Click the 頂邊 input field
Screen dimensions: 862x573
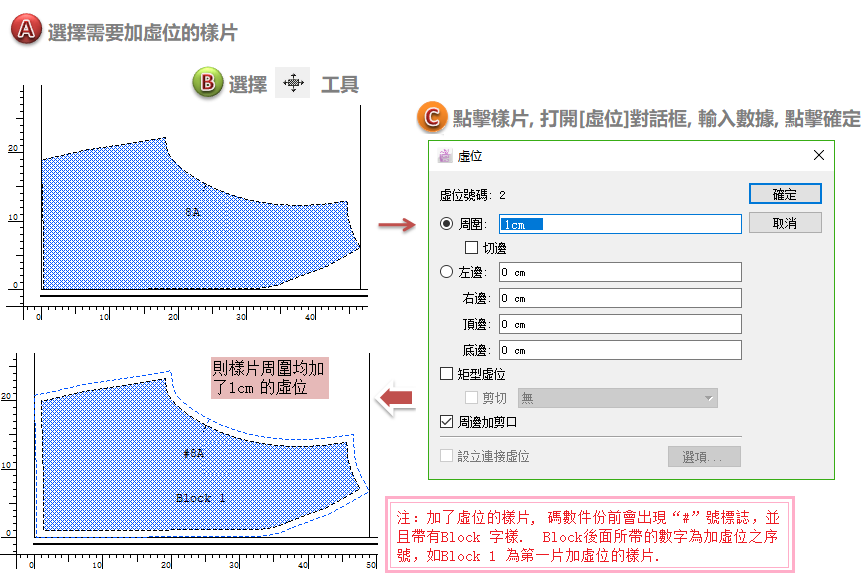click(x=619, y=324)
